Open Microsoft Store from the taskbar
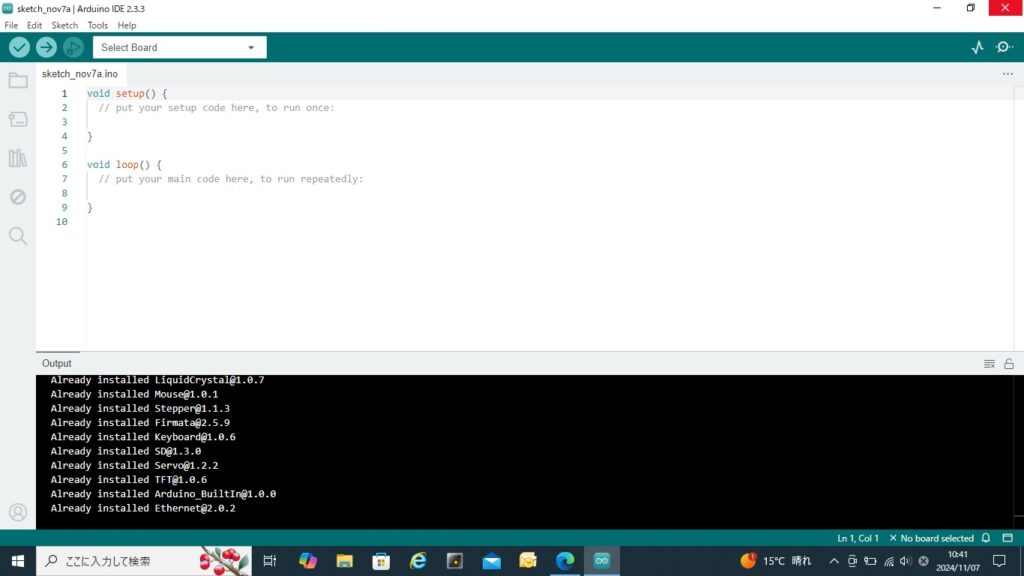The image size is (1024, 576). (381, 561)
